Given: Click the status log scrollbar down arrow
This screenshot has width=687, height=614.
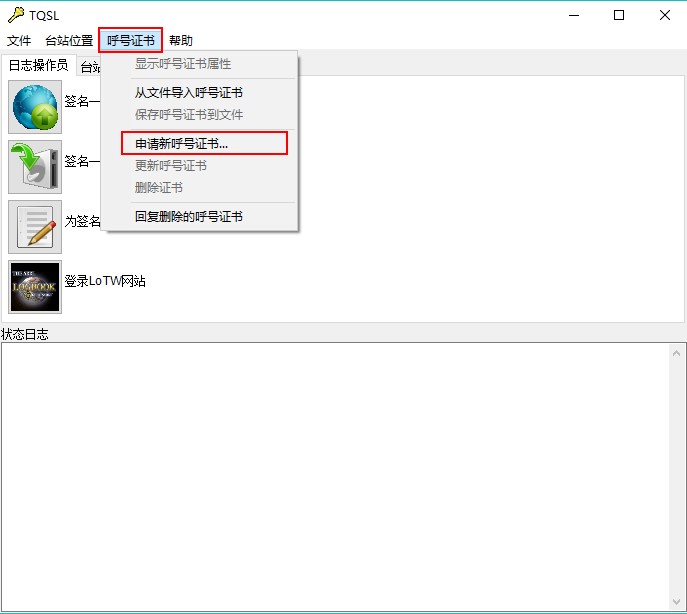Looking at the screenshot, I should (677, 601).
